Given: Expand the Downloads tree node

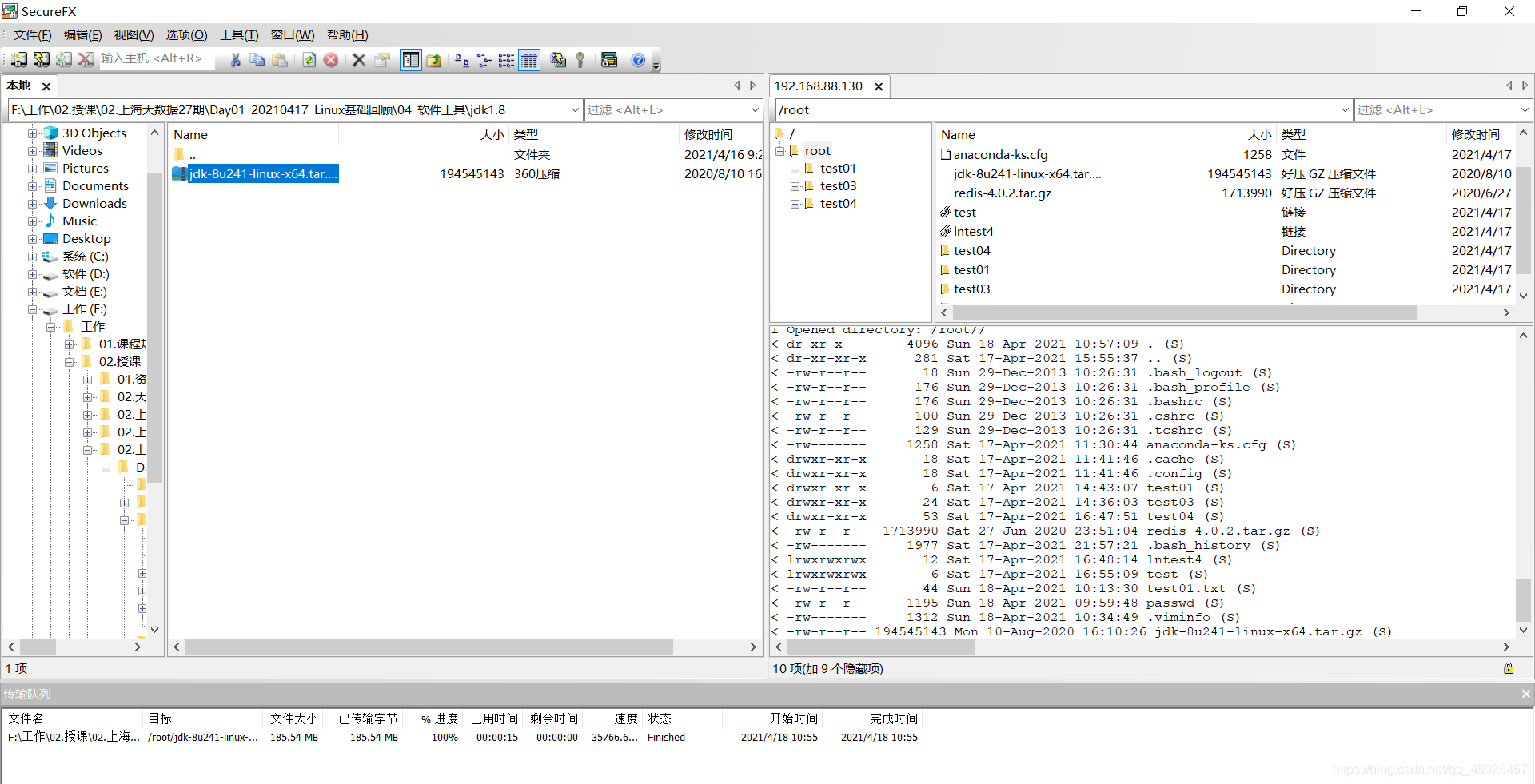Looking at the screenshot, I should [x=32, y=204].
